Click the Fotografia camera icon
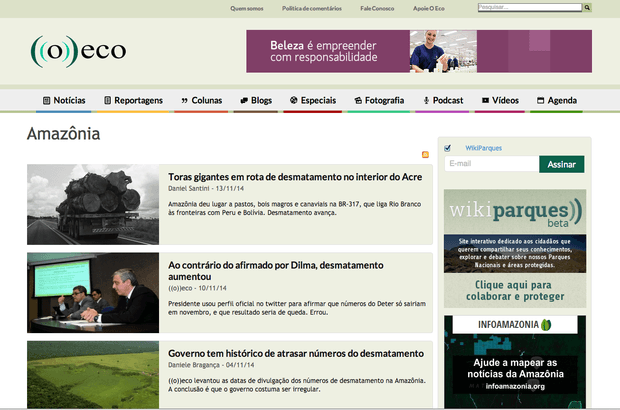This screenshot has height=410, width=620. click(358, 100)
